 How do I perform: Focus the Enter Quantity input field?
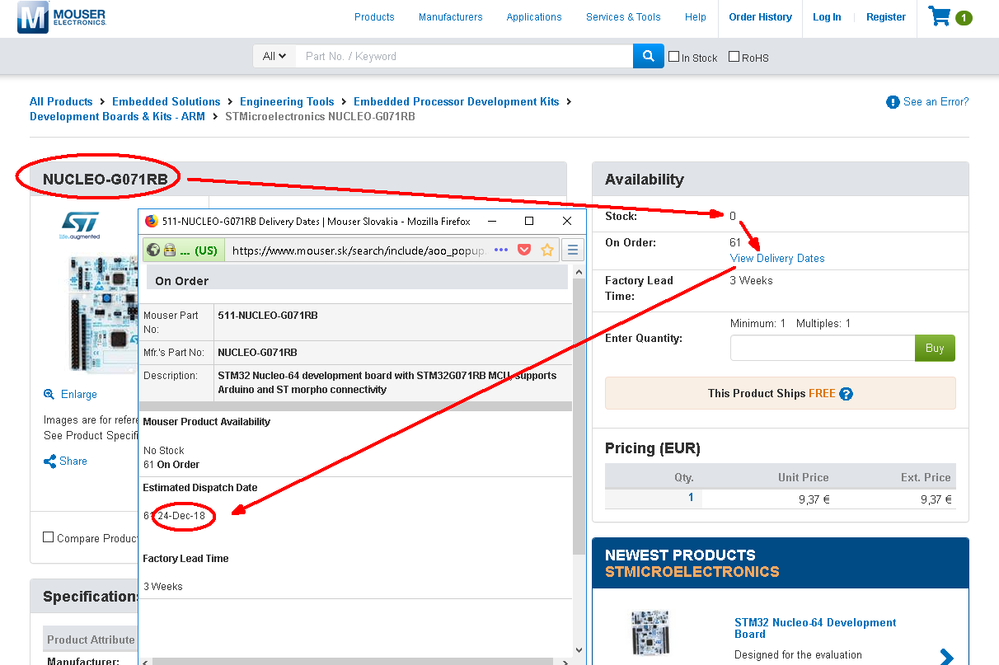[x=823, y=348]
